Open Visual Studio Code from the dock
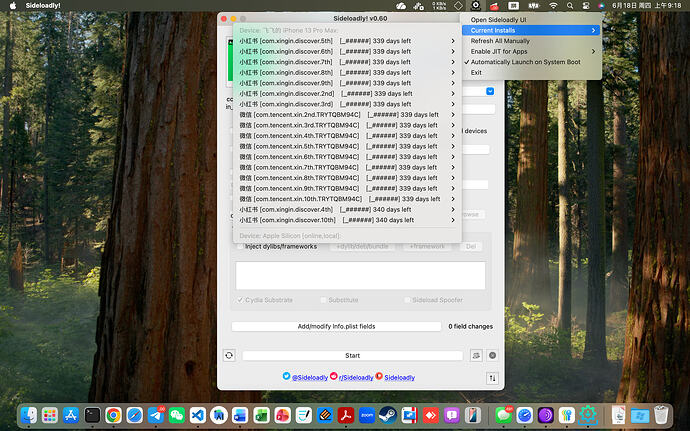The image size is (690, 431). (198, 415)
